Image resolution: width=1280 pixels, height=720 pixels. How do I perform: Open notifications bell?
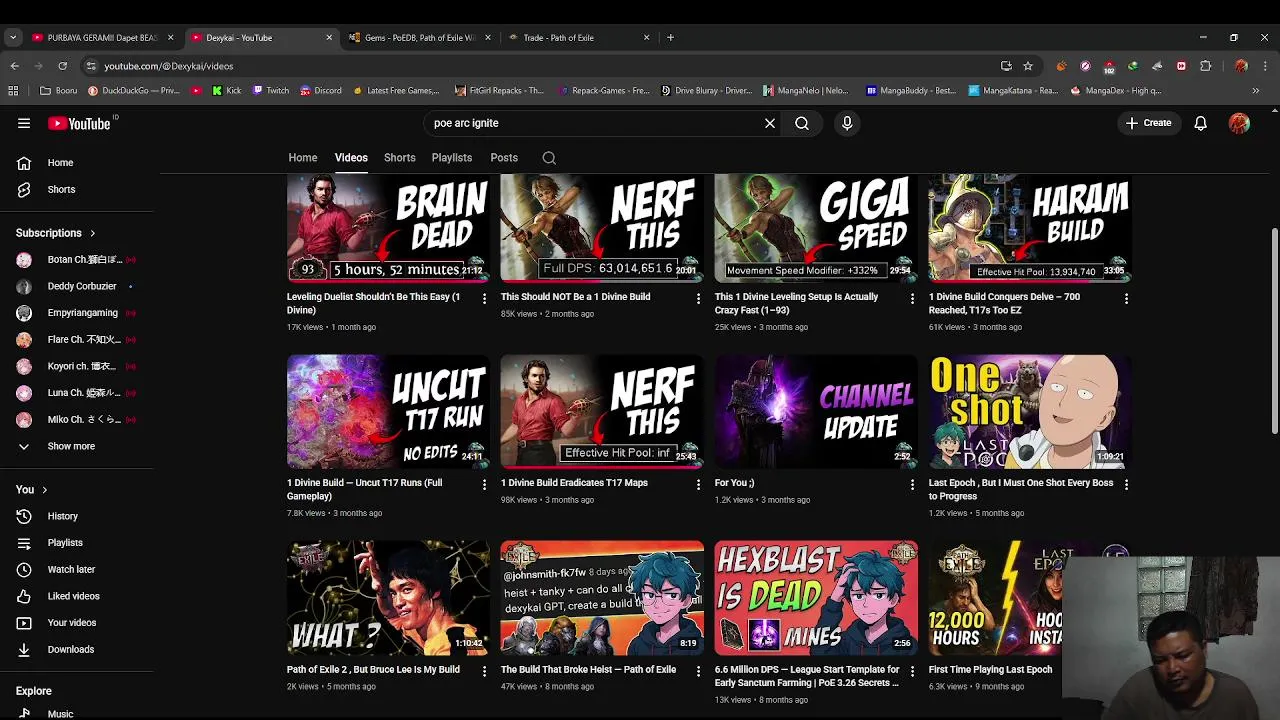1200,123
